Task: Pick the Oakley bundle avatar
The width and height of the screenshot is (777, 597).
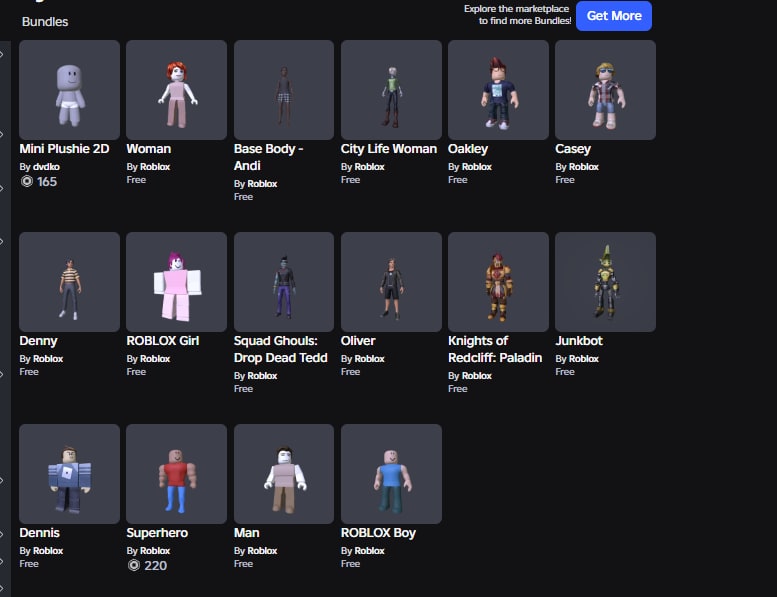Action: point(499,90)
